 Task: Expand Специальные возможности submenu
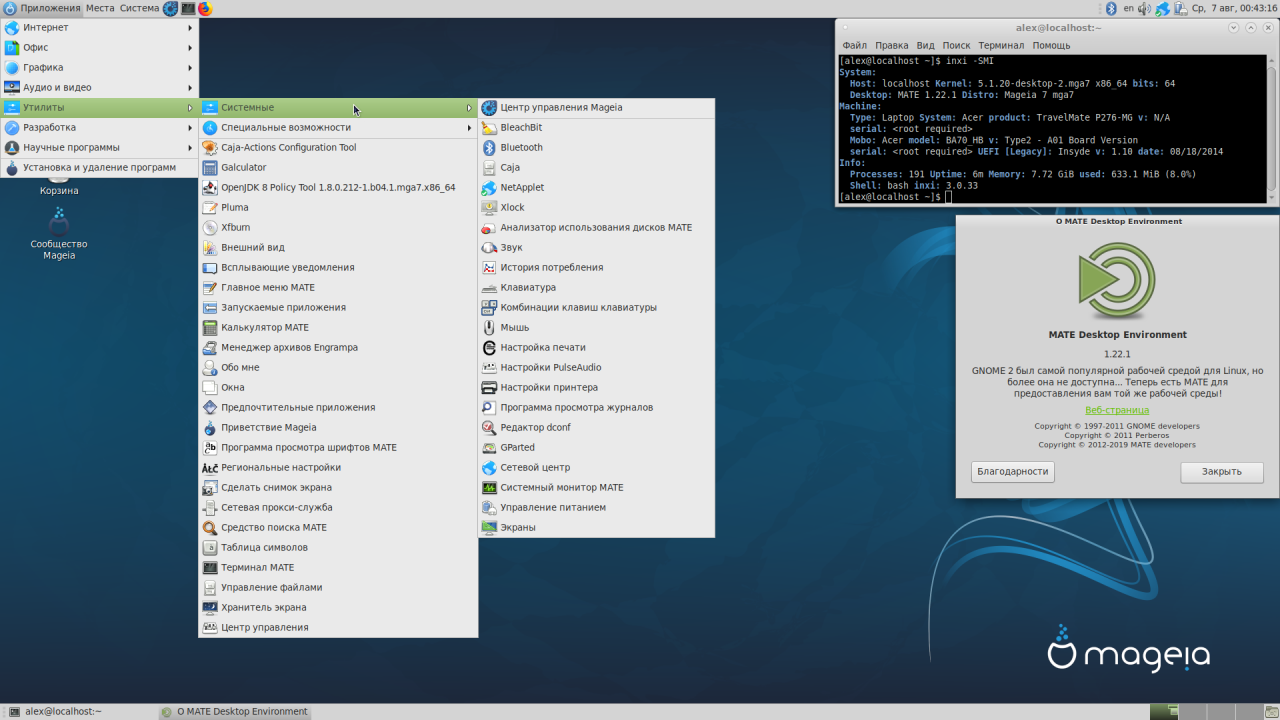tap(338, 127)
